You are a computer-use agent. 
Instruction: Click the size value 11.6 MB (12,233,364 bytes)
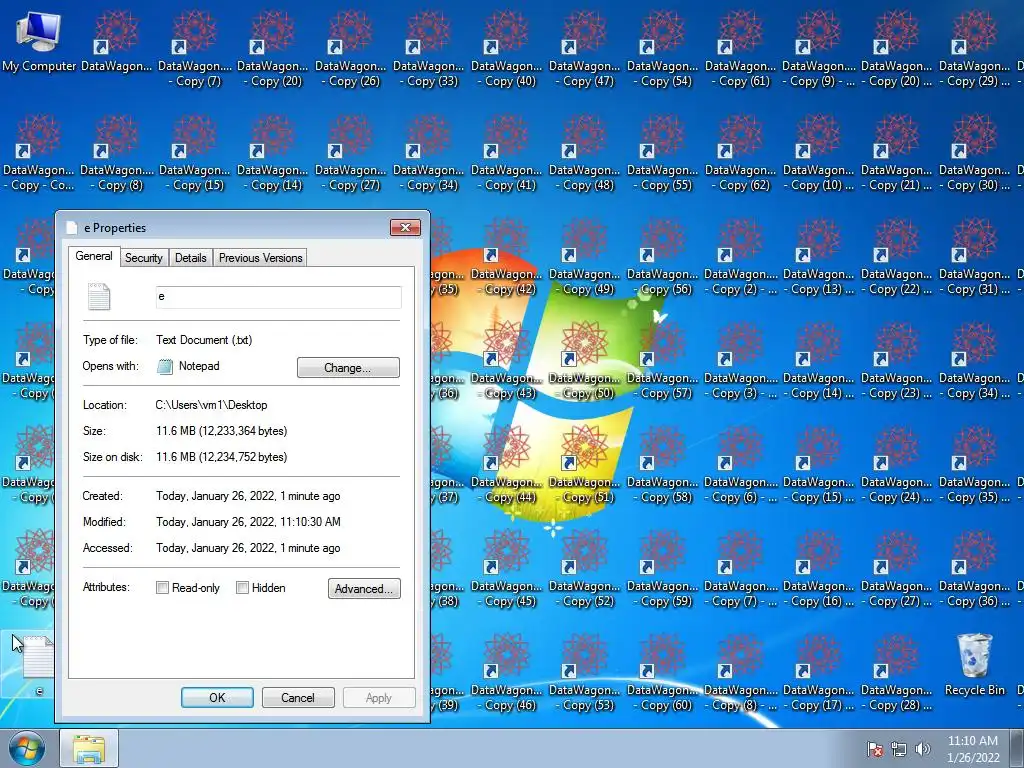(221, 431)
